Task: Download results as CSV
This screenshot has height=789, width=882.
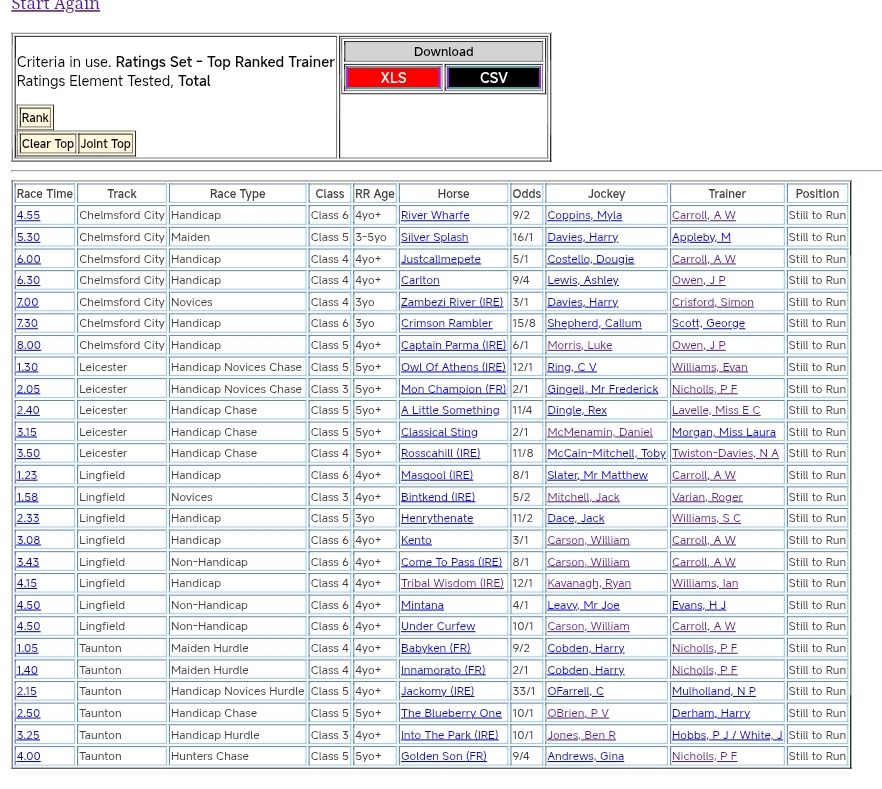Action: pyautogui.click(x=493, y=78)
